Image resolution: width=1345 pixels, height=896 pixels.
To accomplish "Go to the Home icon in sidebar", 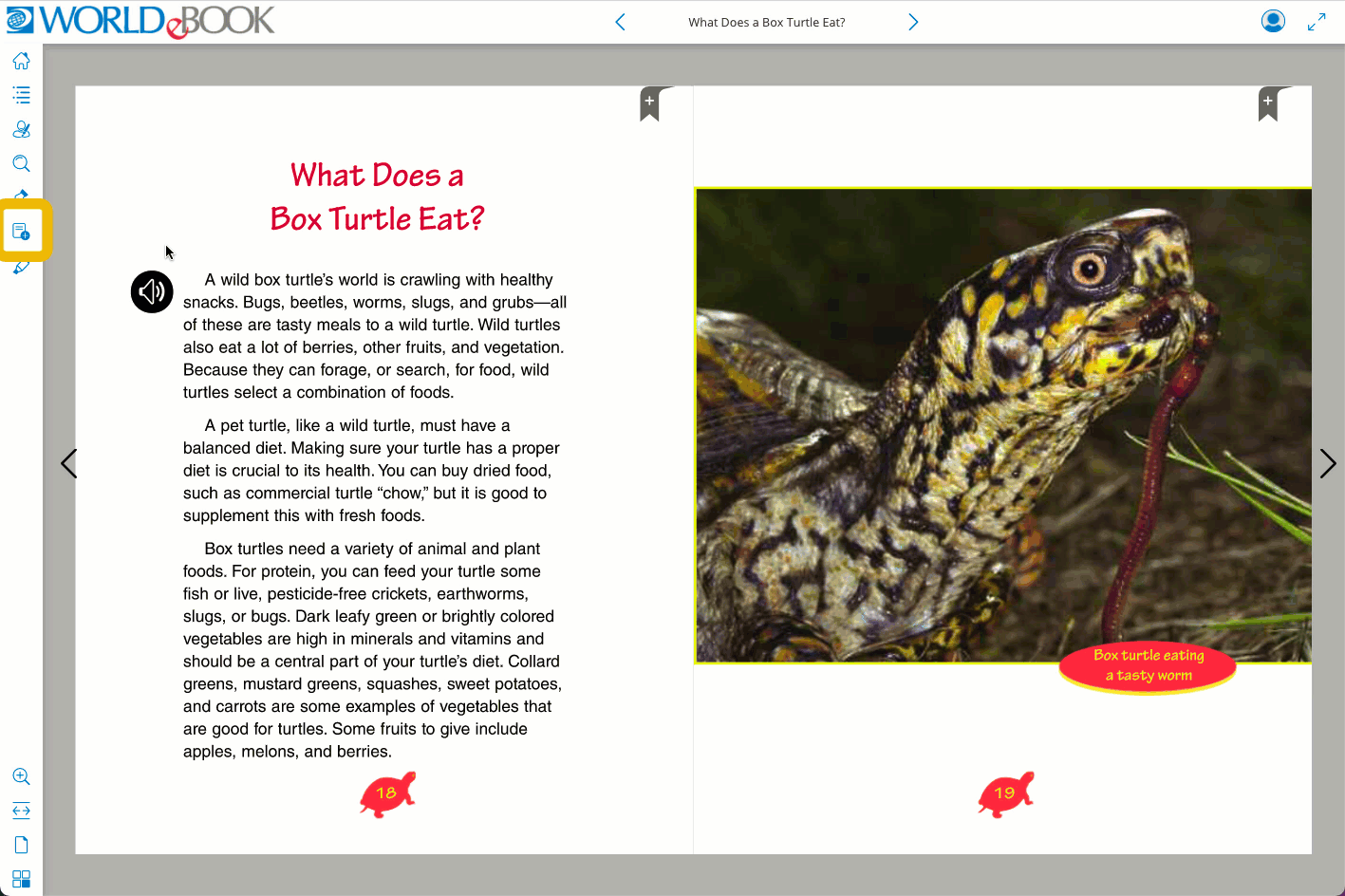I will click(x=21, y=61).
